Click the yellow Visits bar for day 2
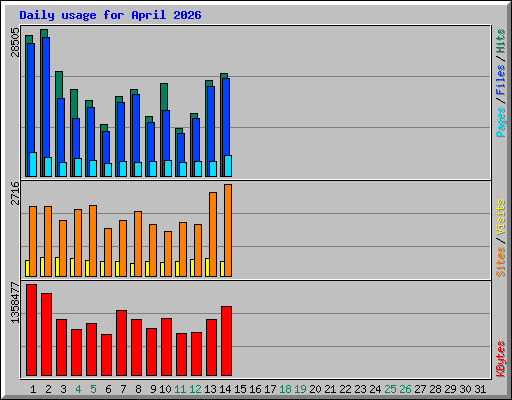 point(42,267)
